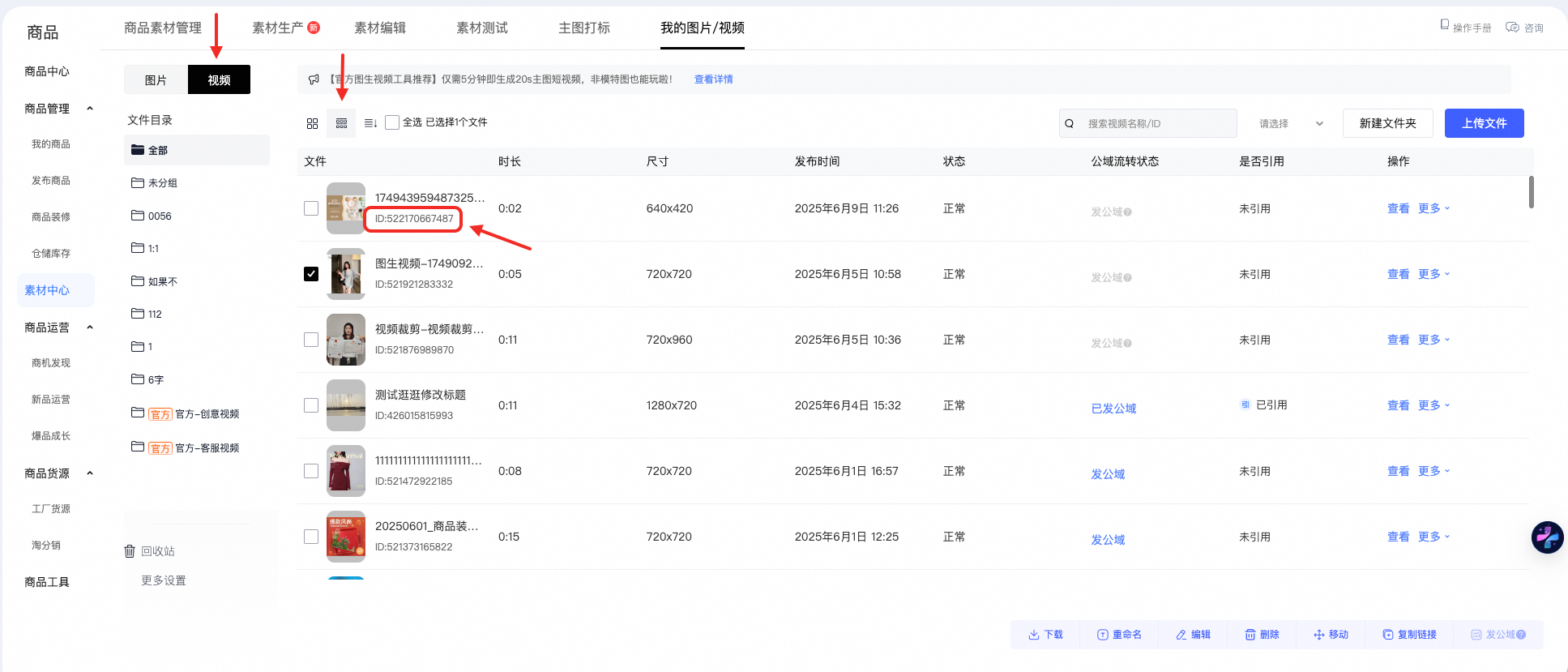The width and height of the screenshot is (1568, 672).
Task: Open 更多 menu for 测试逛逛修改标题 row
Action: click(x=1433, y=405)
